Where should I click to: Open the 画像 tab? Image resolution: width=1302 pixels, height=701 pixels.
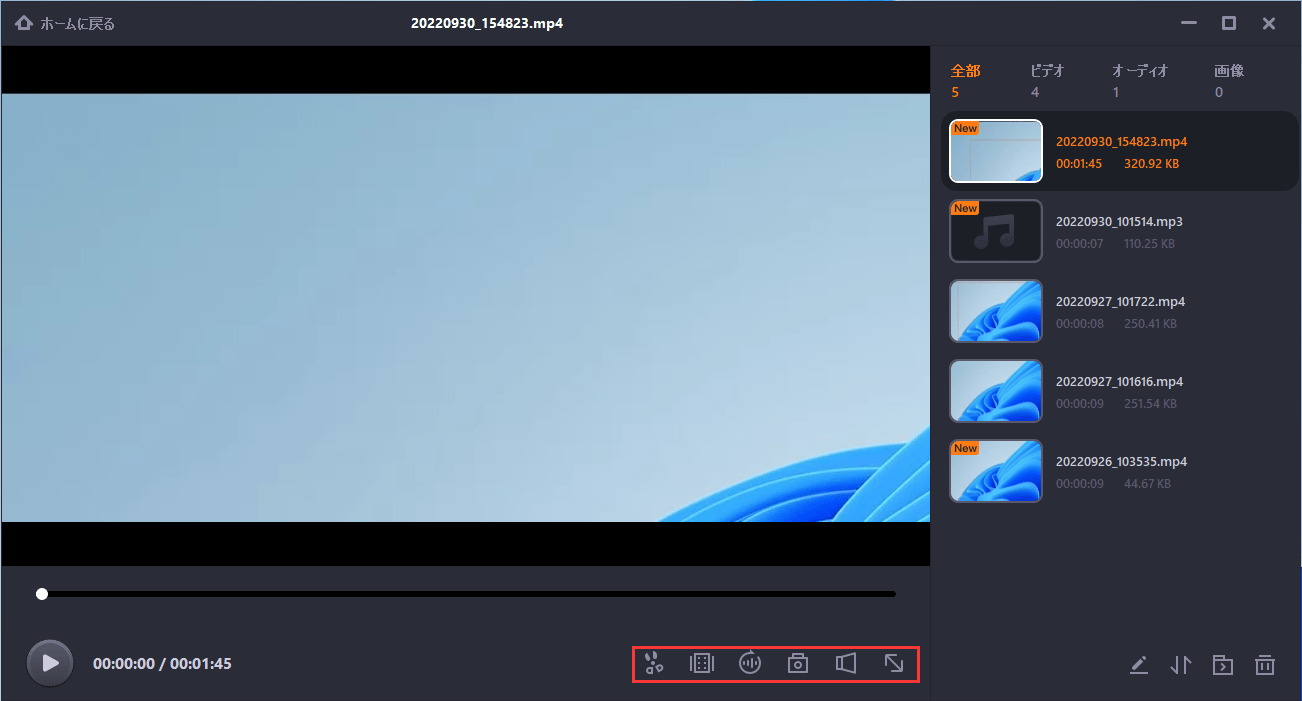(1229, 71)
